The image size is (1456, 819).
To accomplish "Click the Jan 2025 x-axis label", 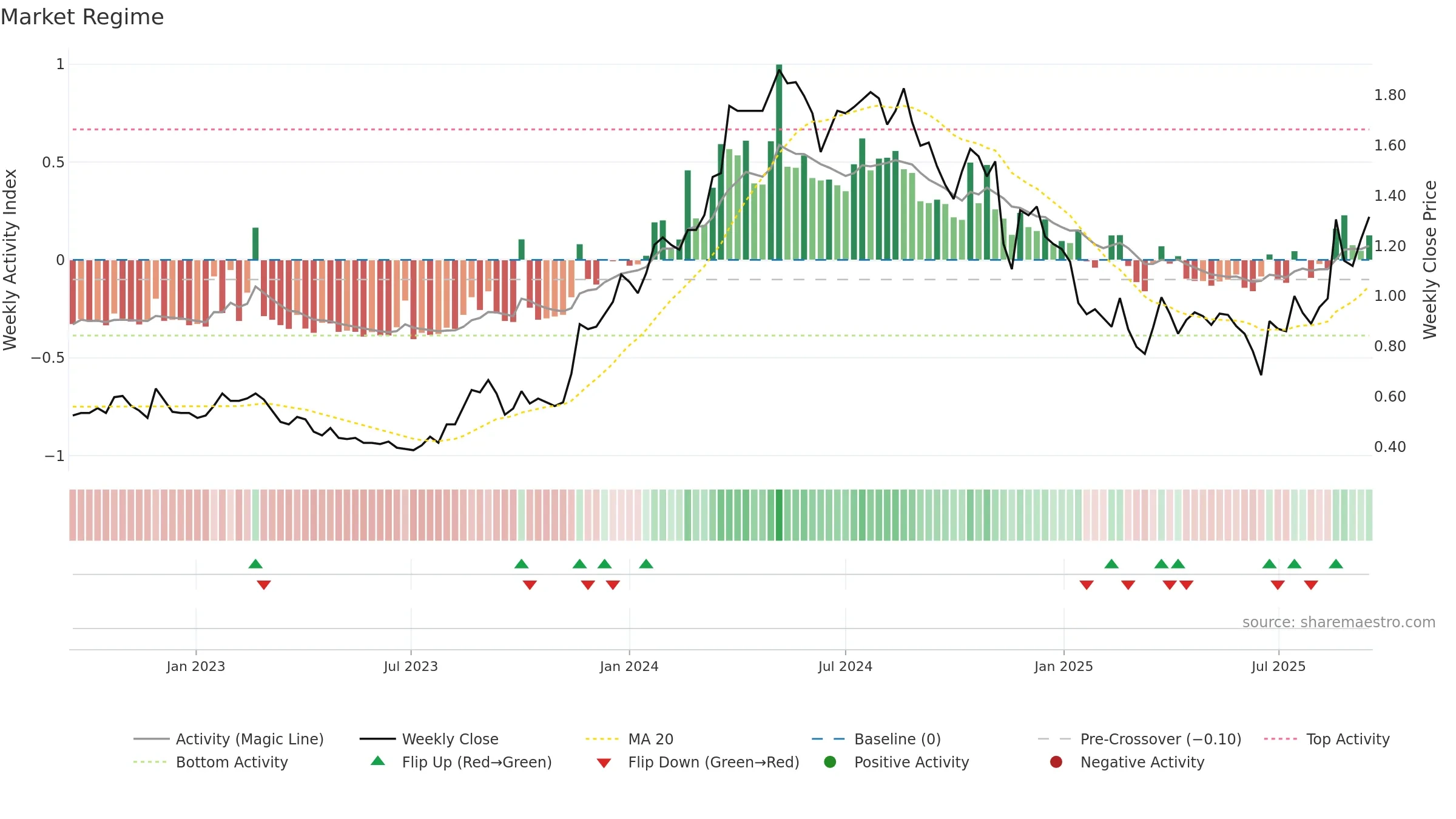I will (x=1063, y=666).
